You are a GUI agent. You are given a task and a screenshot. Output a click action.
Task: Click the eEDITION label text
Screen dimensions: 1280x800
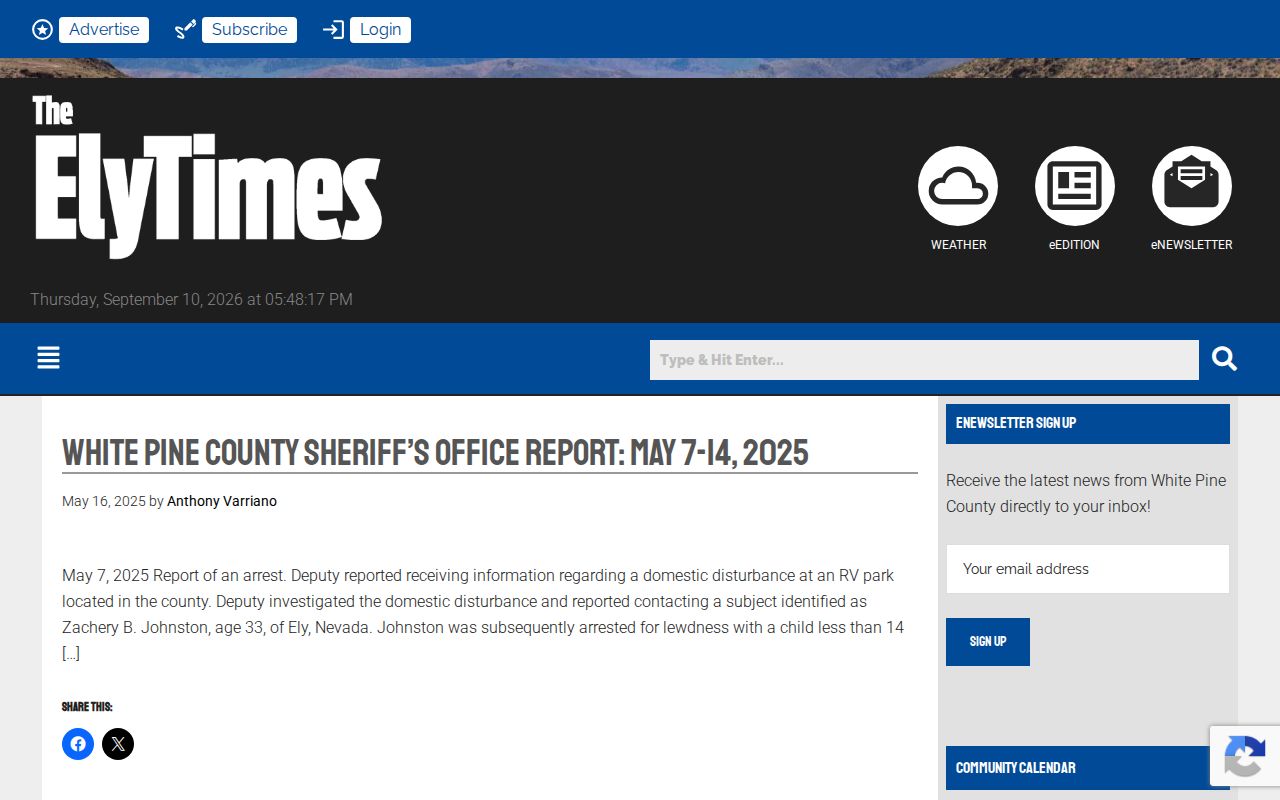tap(1074, 245)
